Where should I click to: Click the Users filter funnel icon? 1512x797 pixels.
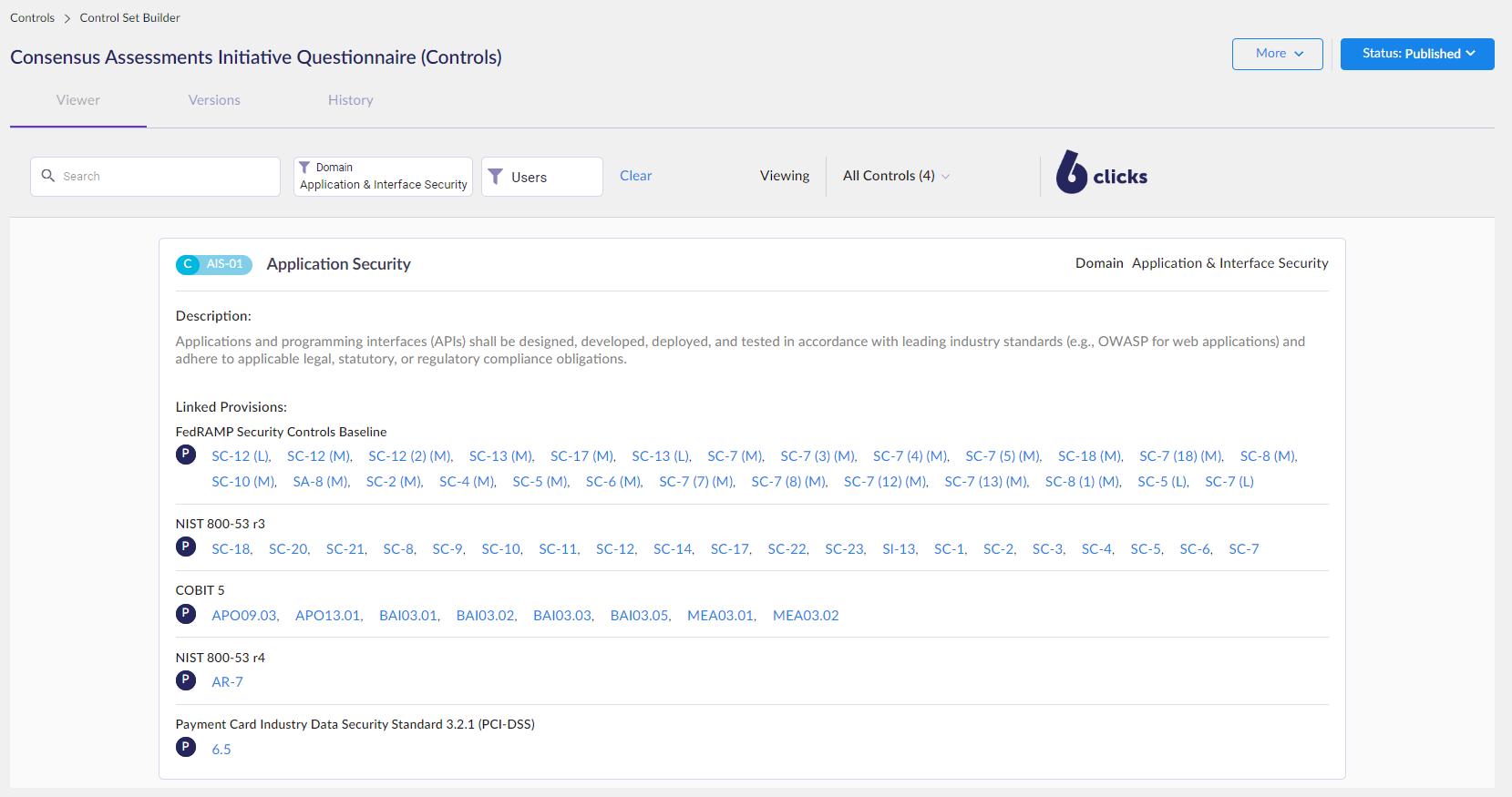(495, 177)
